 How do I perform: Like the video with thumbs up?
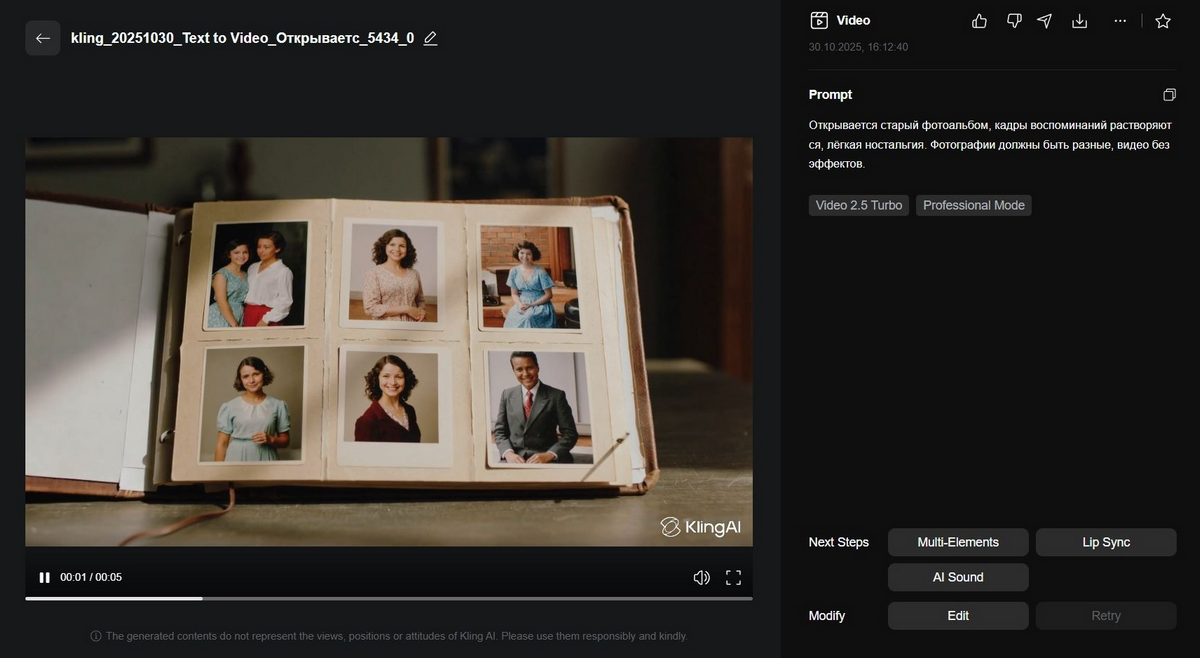click(979, 20)
